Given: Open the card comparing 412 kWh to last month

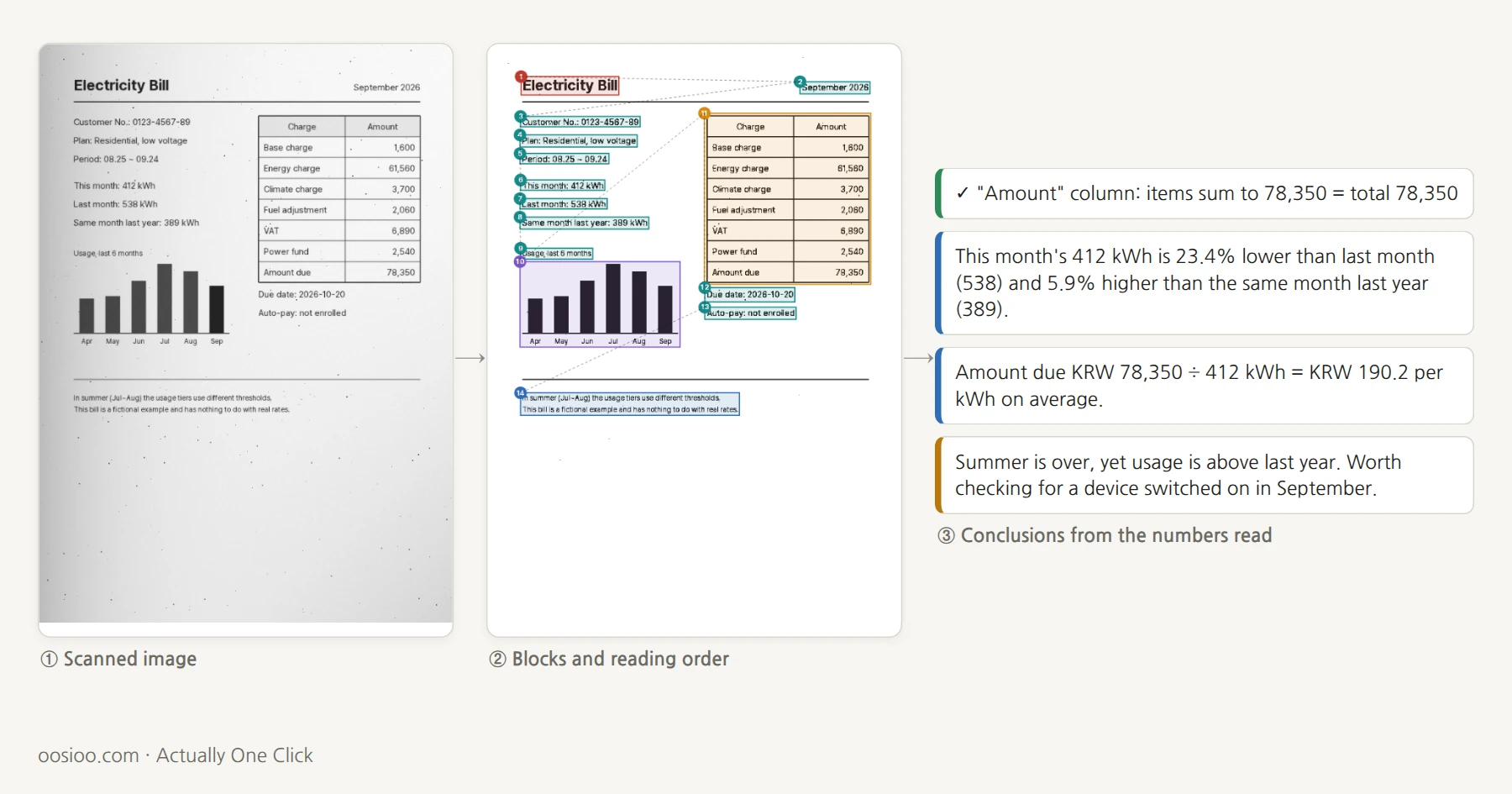Looking at the screenshot, I should (1204, 283).
